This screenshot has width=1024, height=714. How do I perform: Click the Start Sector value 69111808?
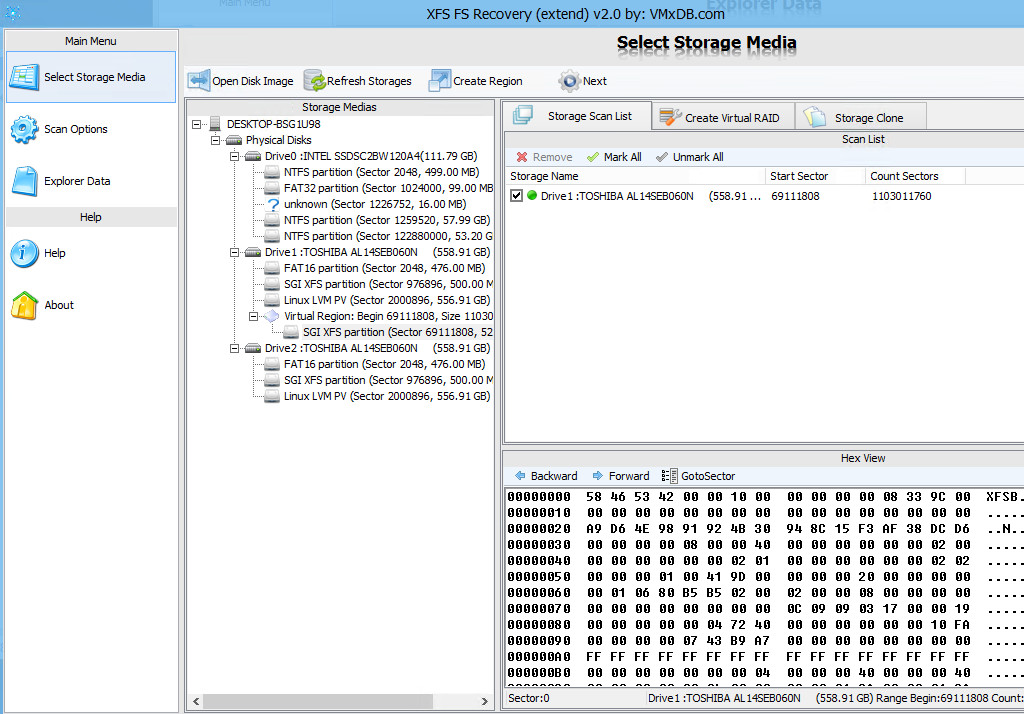click(x=795, y=196)
